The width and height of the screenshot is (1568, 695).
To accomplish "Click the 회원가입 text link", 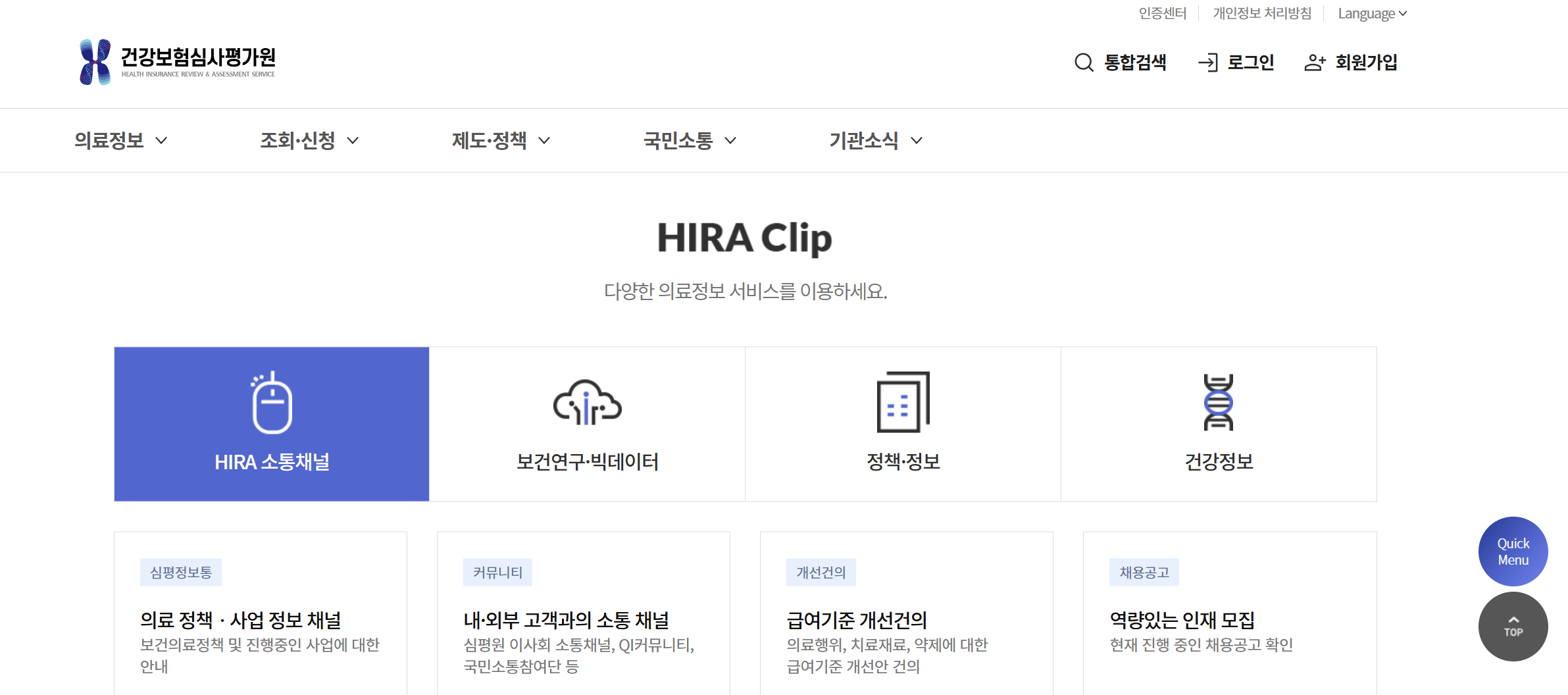I will 1367,63.
